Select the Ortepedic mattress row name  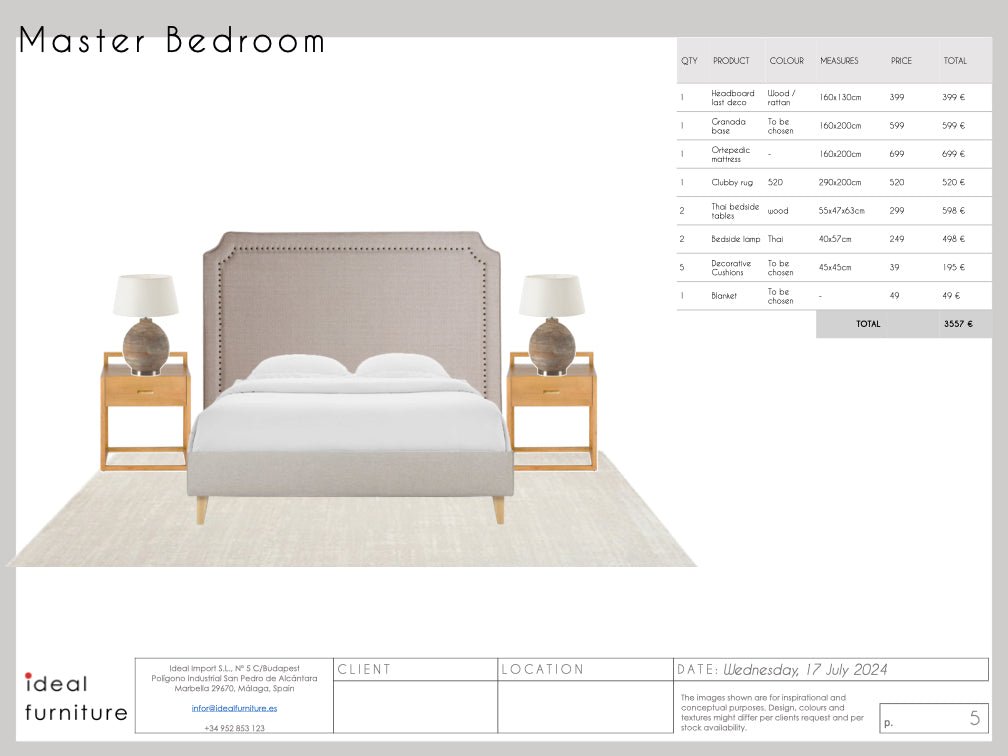[x=730, y=155]
